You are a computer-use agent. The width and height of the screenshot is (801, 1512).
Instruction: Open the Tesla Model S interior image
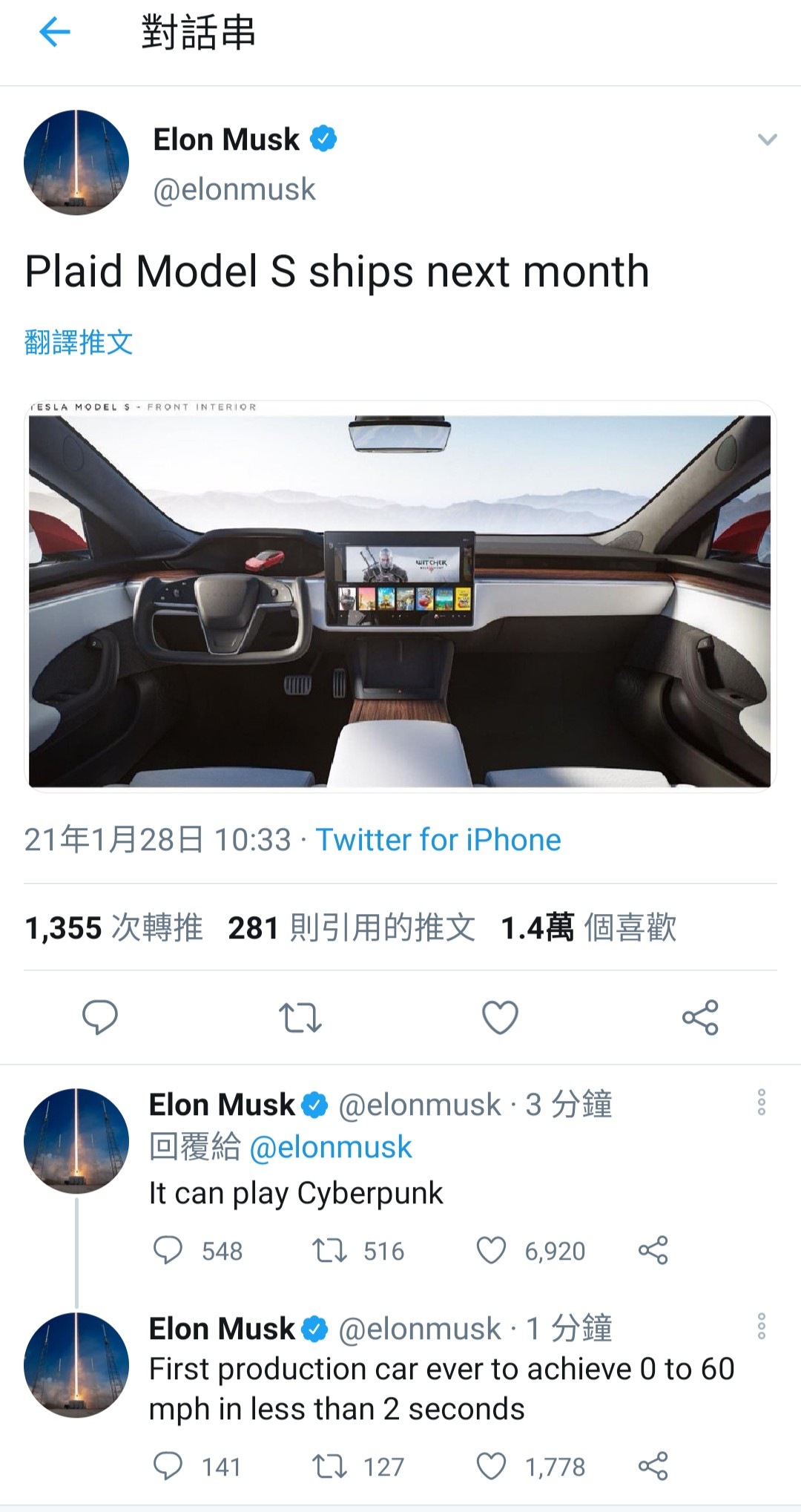400,596
